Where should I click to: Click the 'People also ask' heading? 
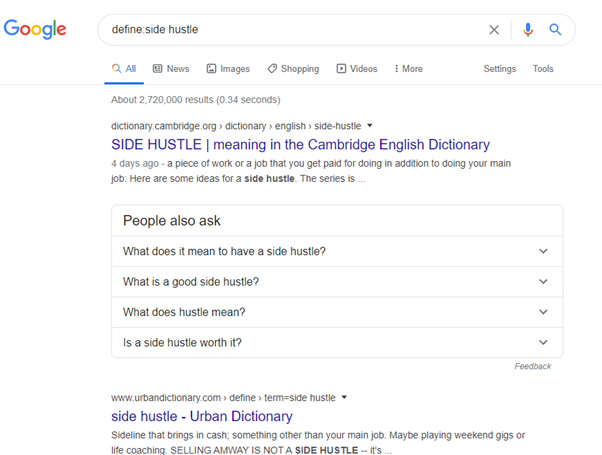coord(172,221)
